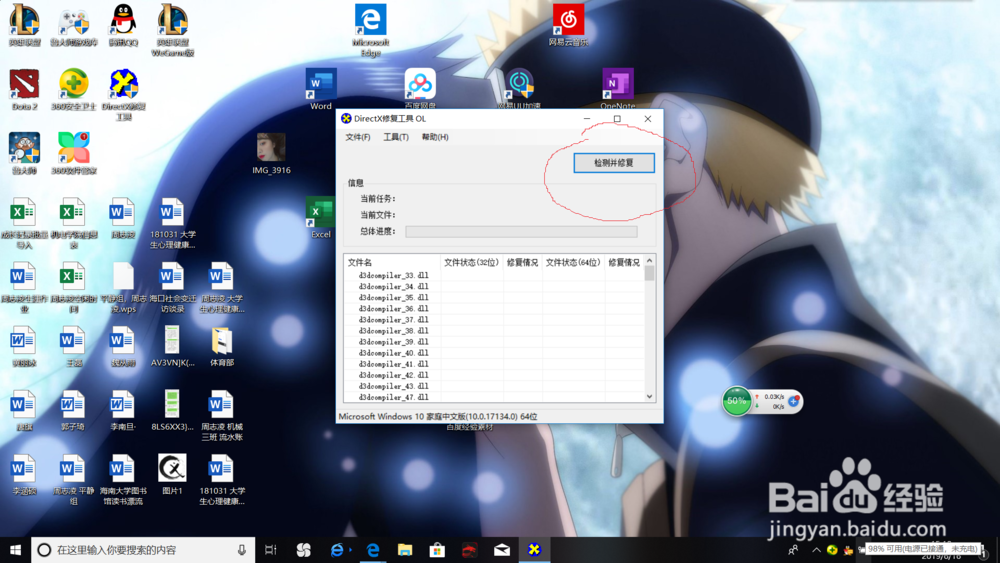Click the 总体进度 progress bar

521,231
